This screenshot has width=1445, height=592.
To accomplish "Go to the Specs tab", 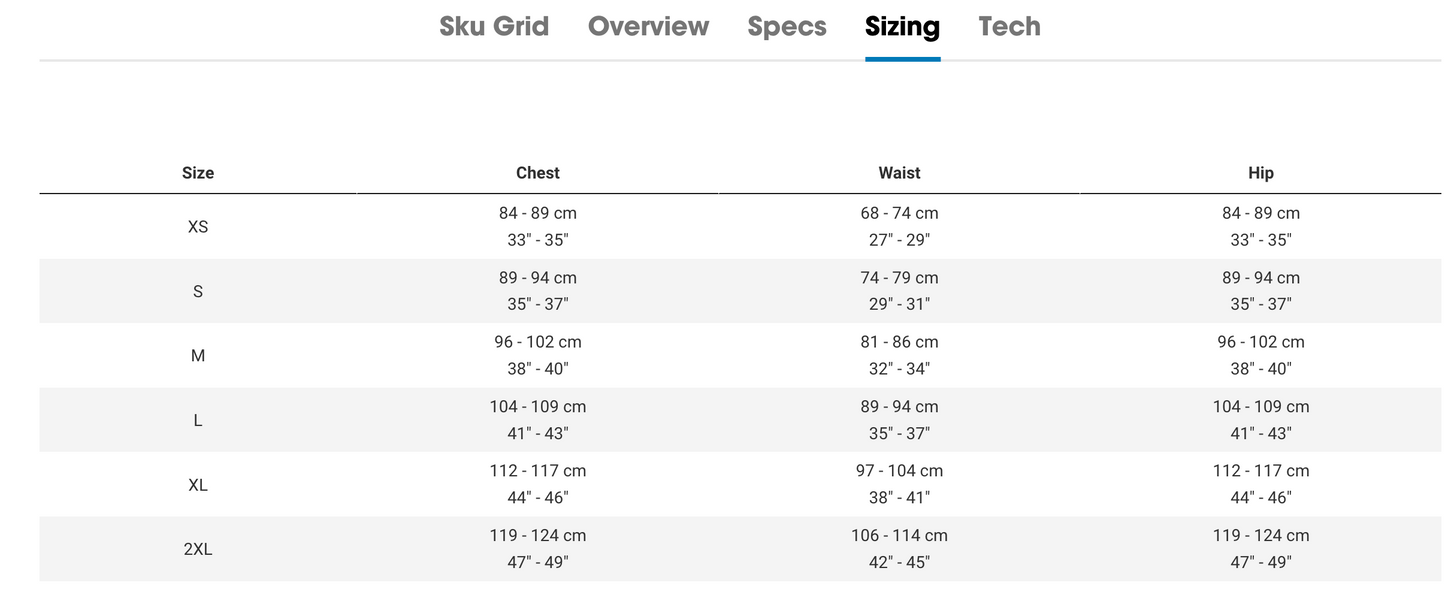I will [x=787, y=26].
